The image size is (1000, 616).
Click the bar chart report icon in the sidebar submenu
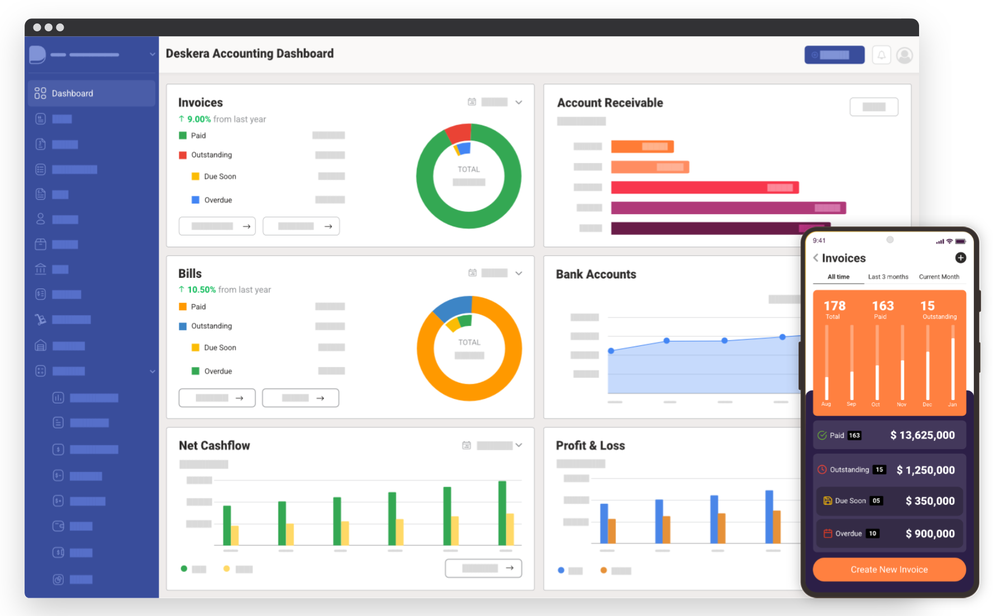[x=58, y=398]
